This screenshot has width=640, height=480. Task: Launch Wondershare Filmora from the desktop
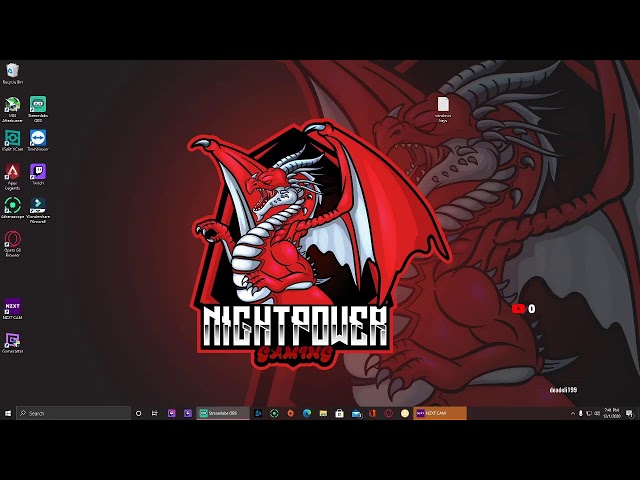tap(38, 210)
